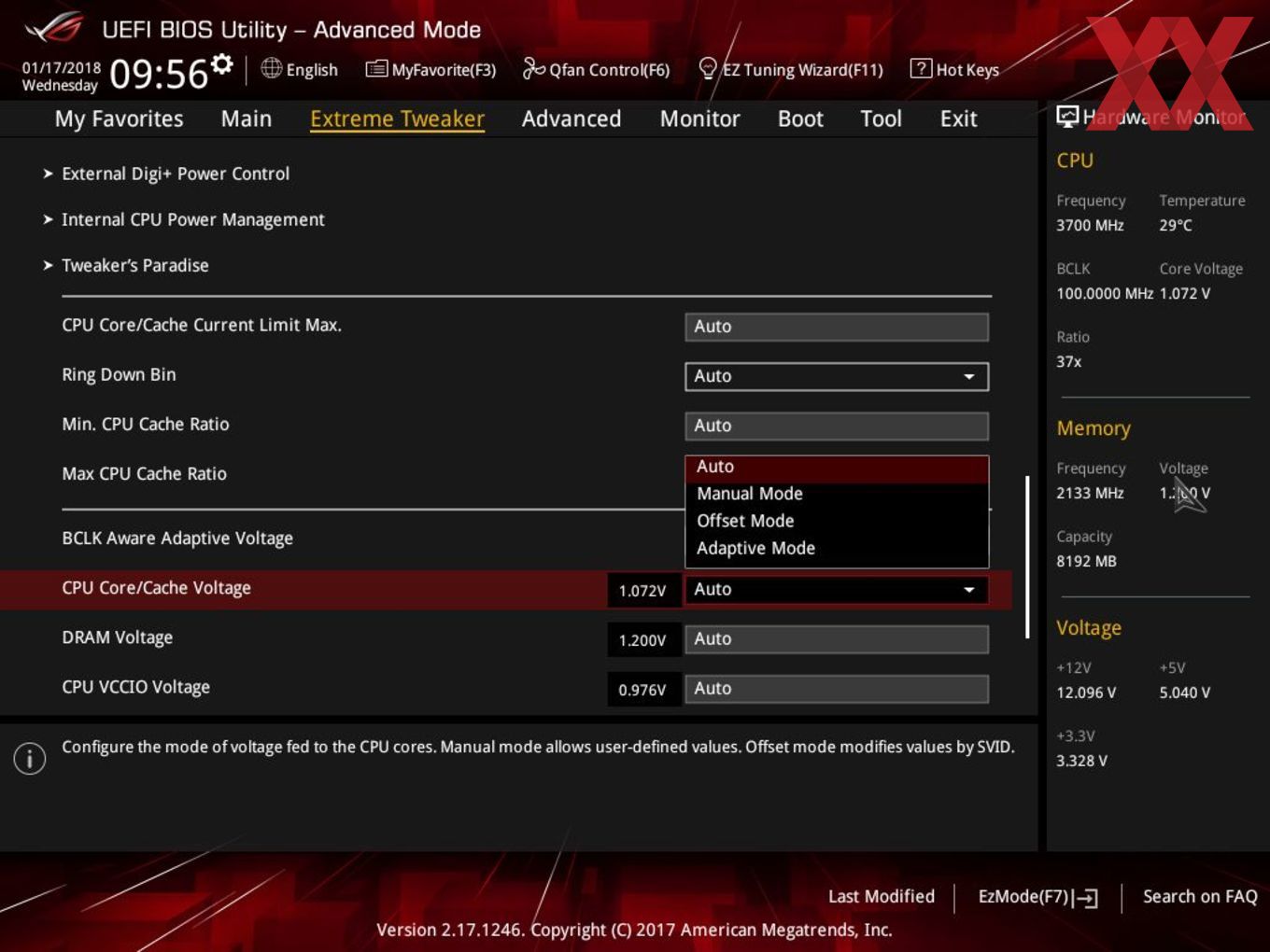1270x952 pixels.
Task: Open the Ring Down Bin dropdown
Action: 837,376
